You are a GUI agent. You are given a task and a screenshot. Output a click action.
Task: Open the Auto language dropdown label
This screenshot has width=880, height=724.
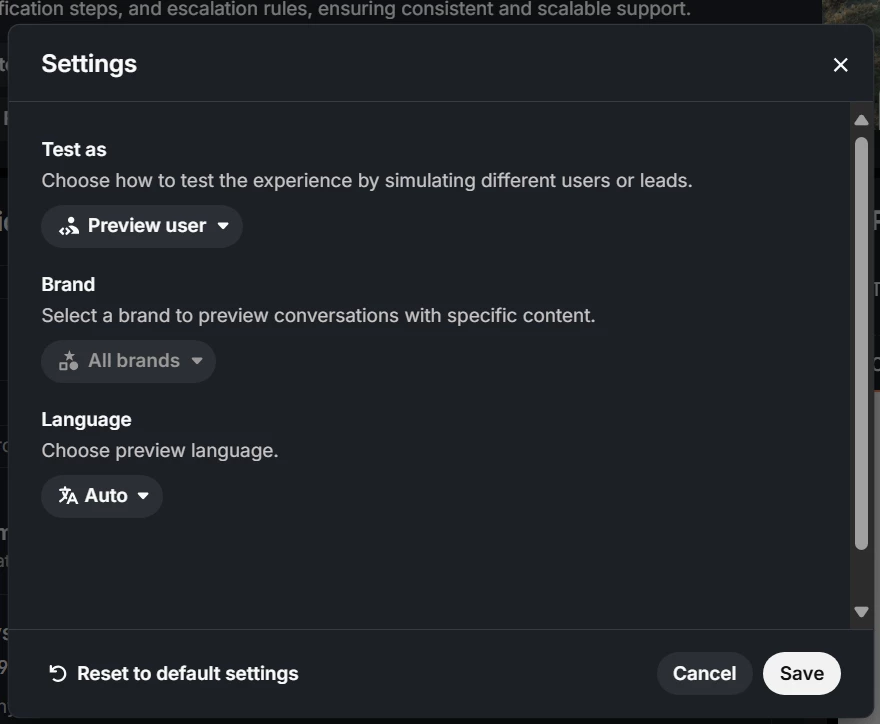coord(106,496)
